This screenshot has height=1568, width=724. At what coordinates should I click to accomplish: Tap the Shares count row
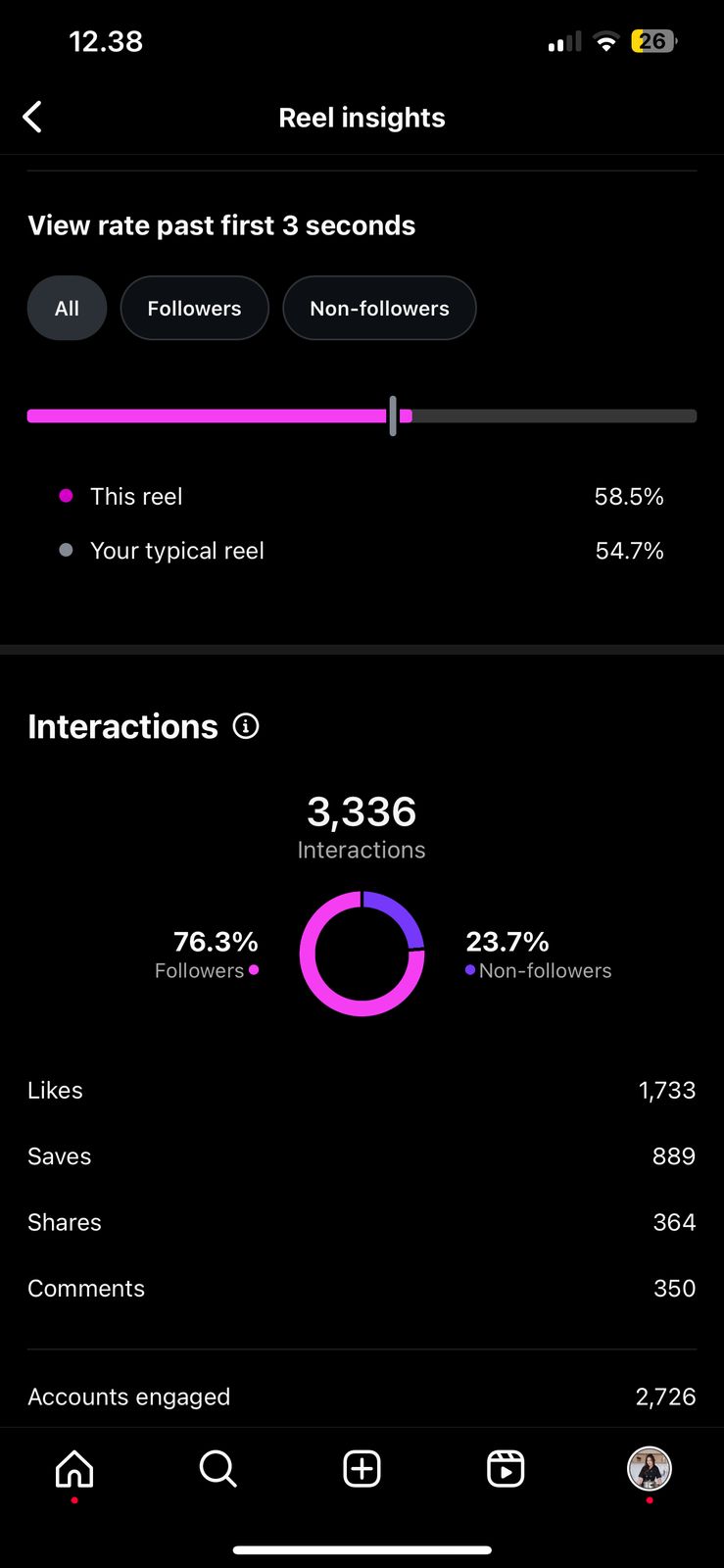362,1222
